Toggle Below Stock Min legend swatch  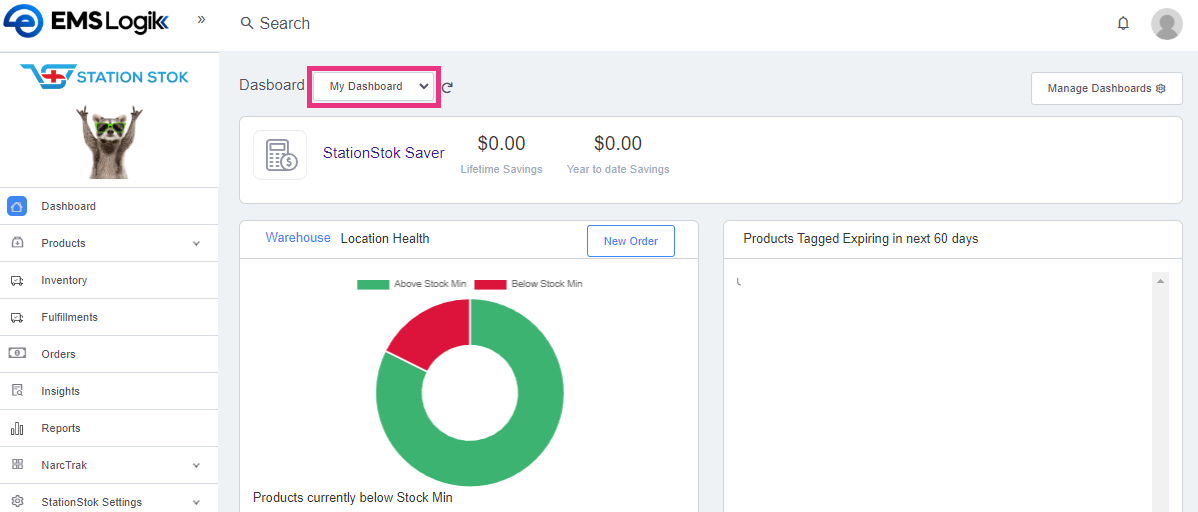491,284
